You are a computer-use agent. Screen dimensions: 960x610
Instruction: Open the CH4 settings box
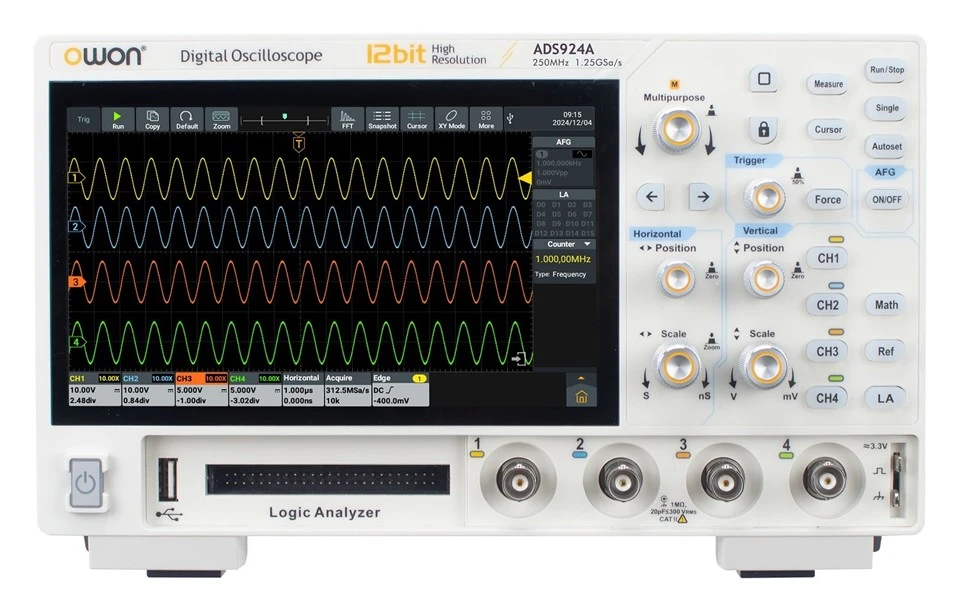[255, 390]
